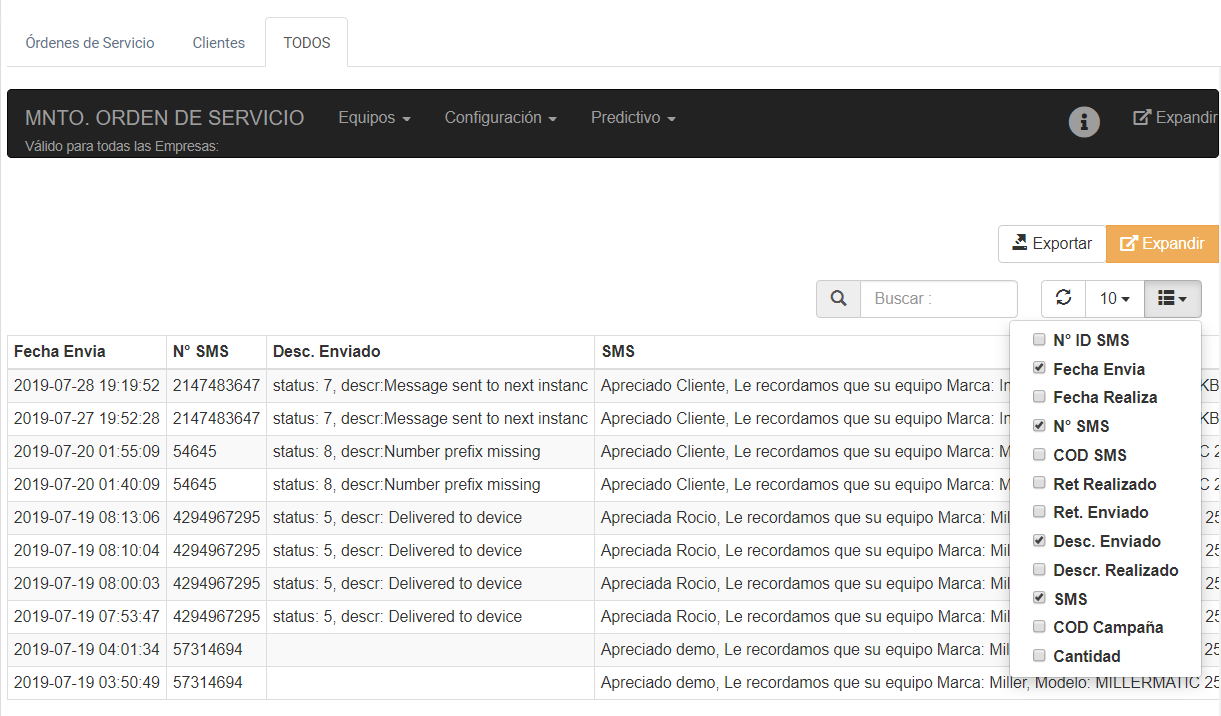
Task: Switch to Órdenes de Servicio tab
Action: (x=90, y=43)
